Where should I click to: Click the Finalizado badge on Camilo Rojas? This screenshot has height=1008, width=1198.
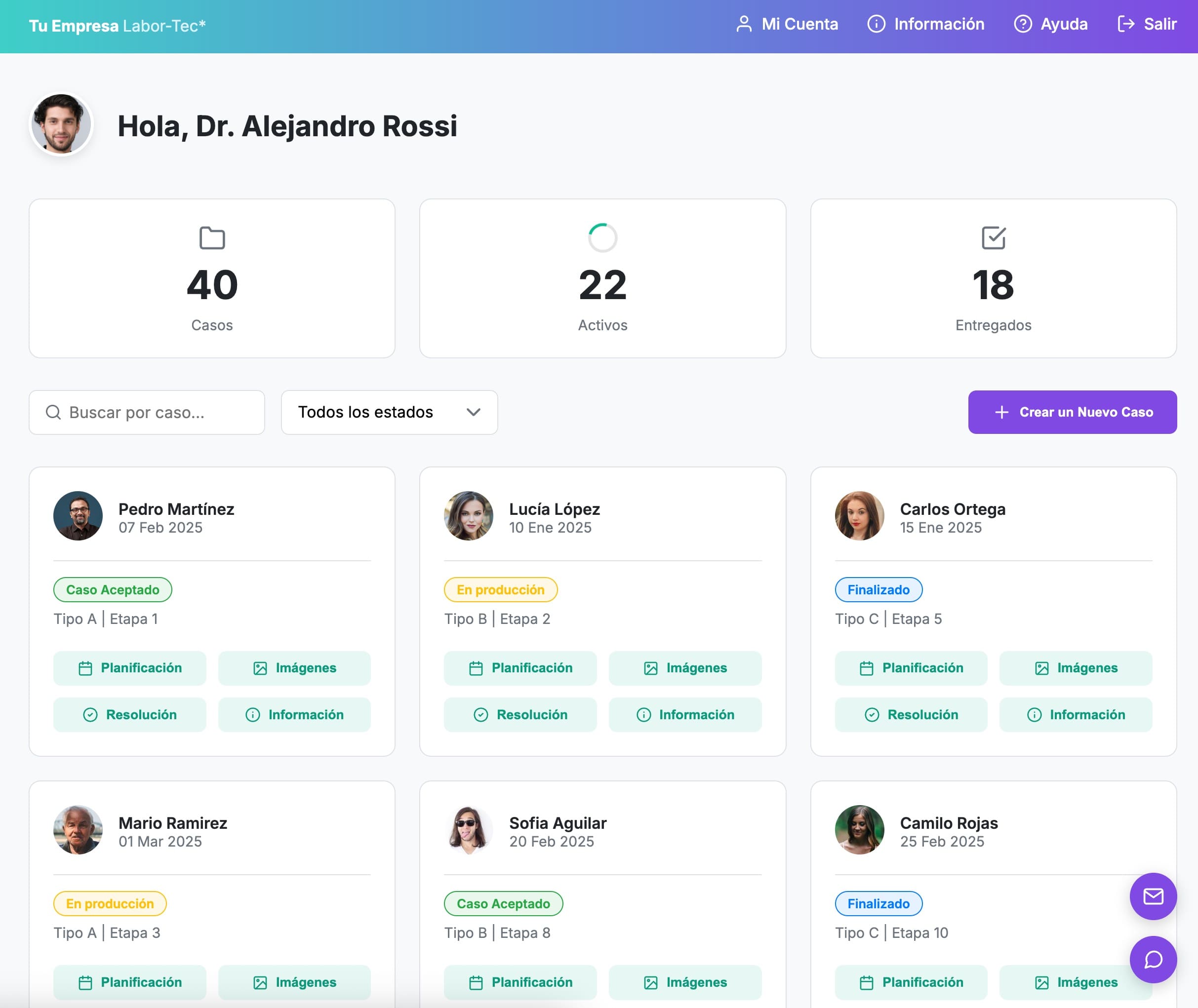click(878, 903)
